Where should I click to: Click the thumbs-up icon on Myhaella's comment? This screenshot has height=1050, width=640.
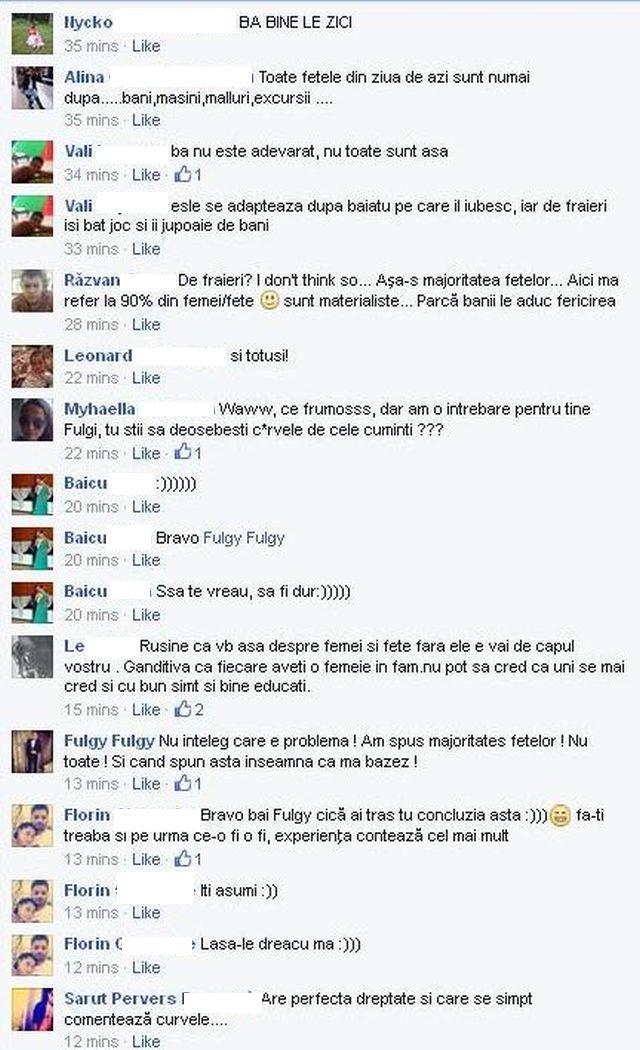click(x=183, y=452)
